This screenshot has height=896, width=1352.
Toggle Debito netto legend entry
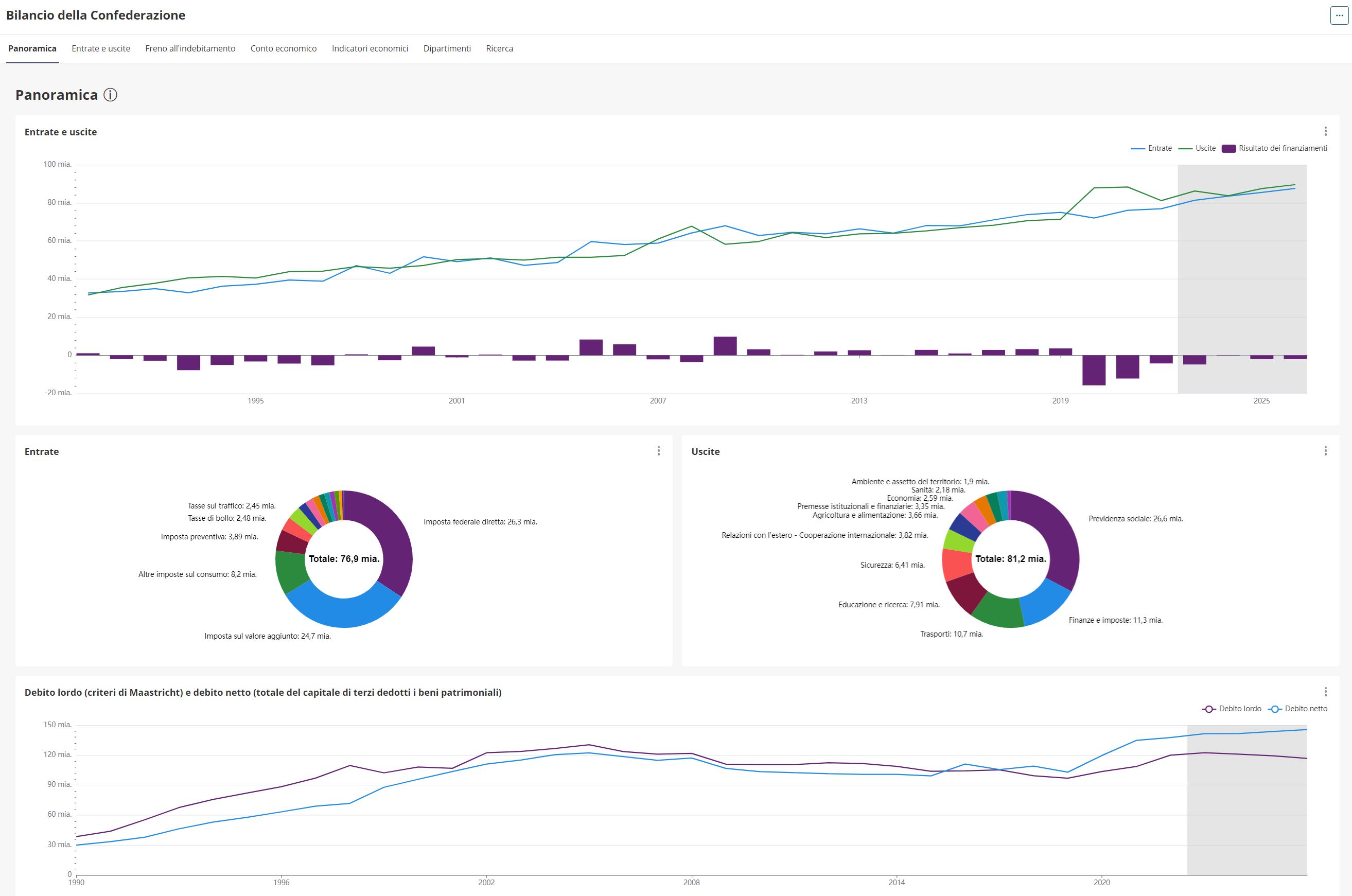(1298, 709)
